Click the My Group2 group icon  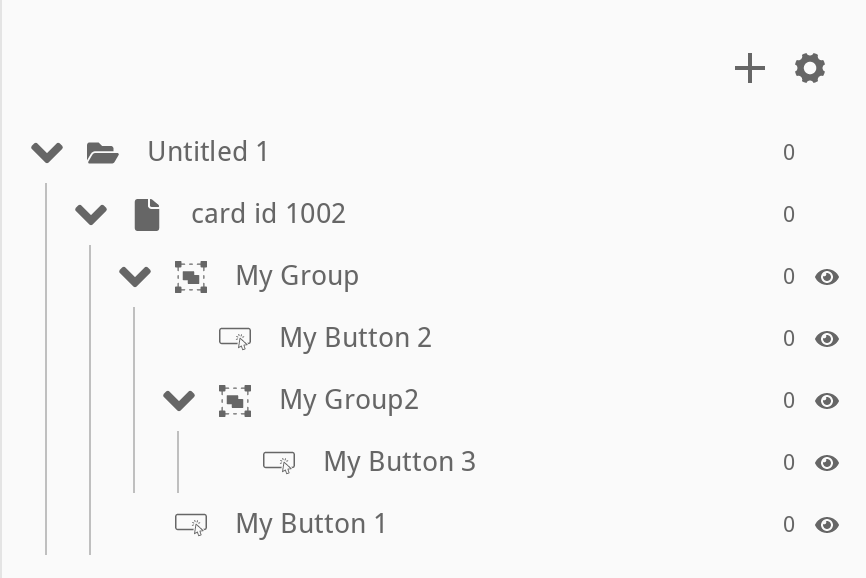235,401
